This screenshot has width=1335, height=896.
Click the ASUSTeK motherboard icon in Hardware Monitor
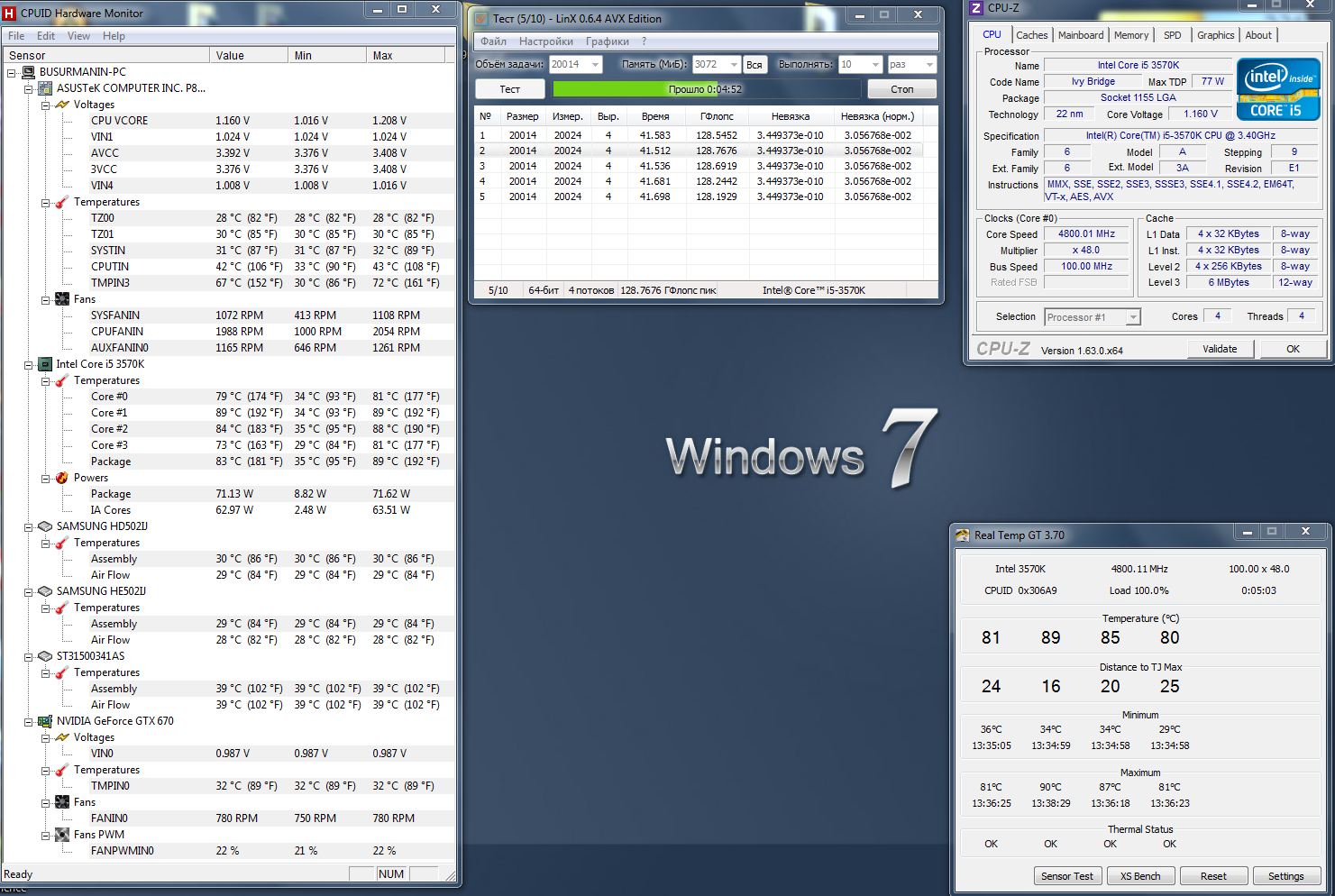click(44, 88)
